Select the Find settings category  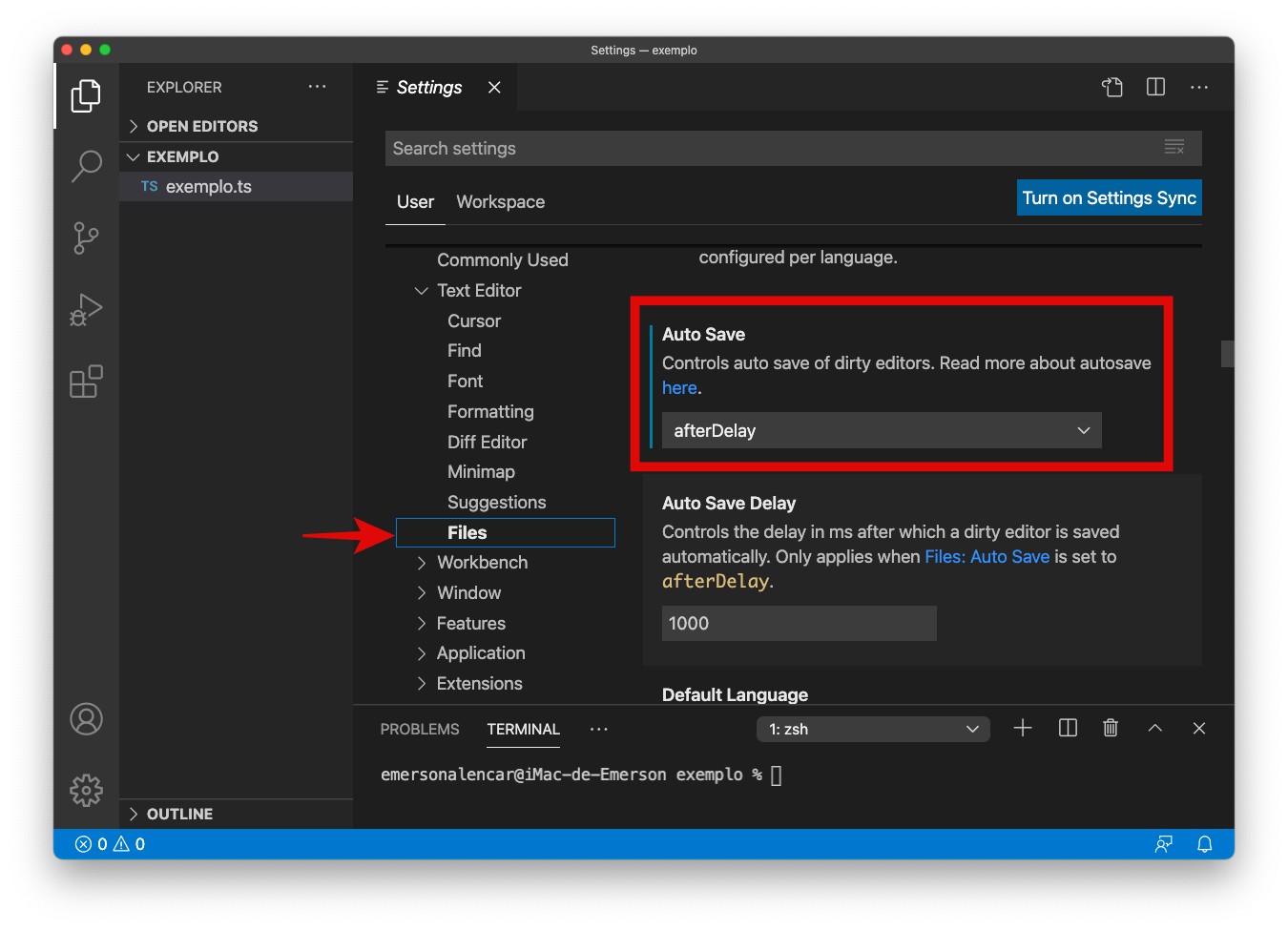tap(465, 351)
